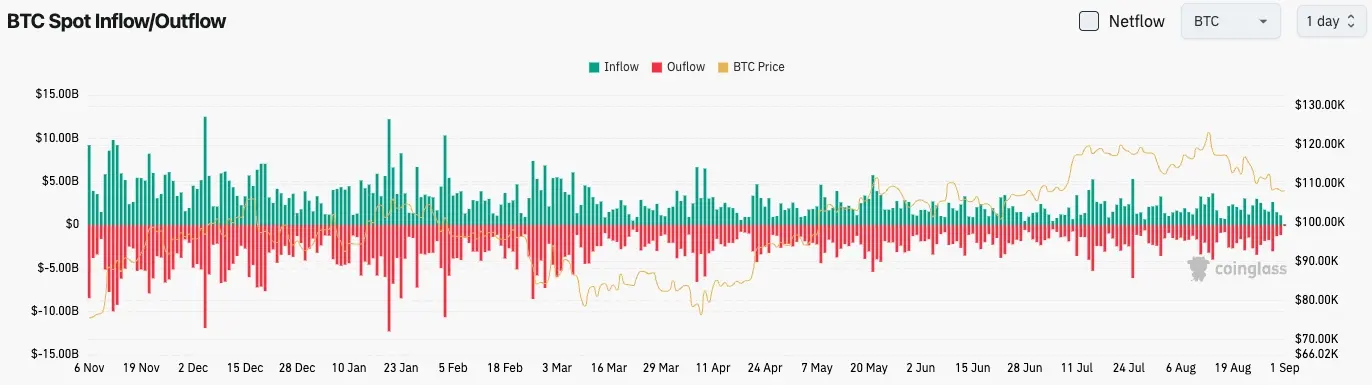Click the caret arrow in BTC selector
This screenshot has width=1372, height=385.
click(1263, 22)
